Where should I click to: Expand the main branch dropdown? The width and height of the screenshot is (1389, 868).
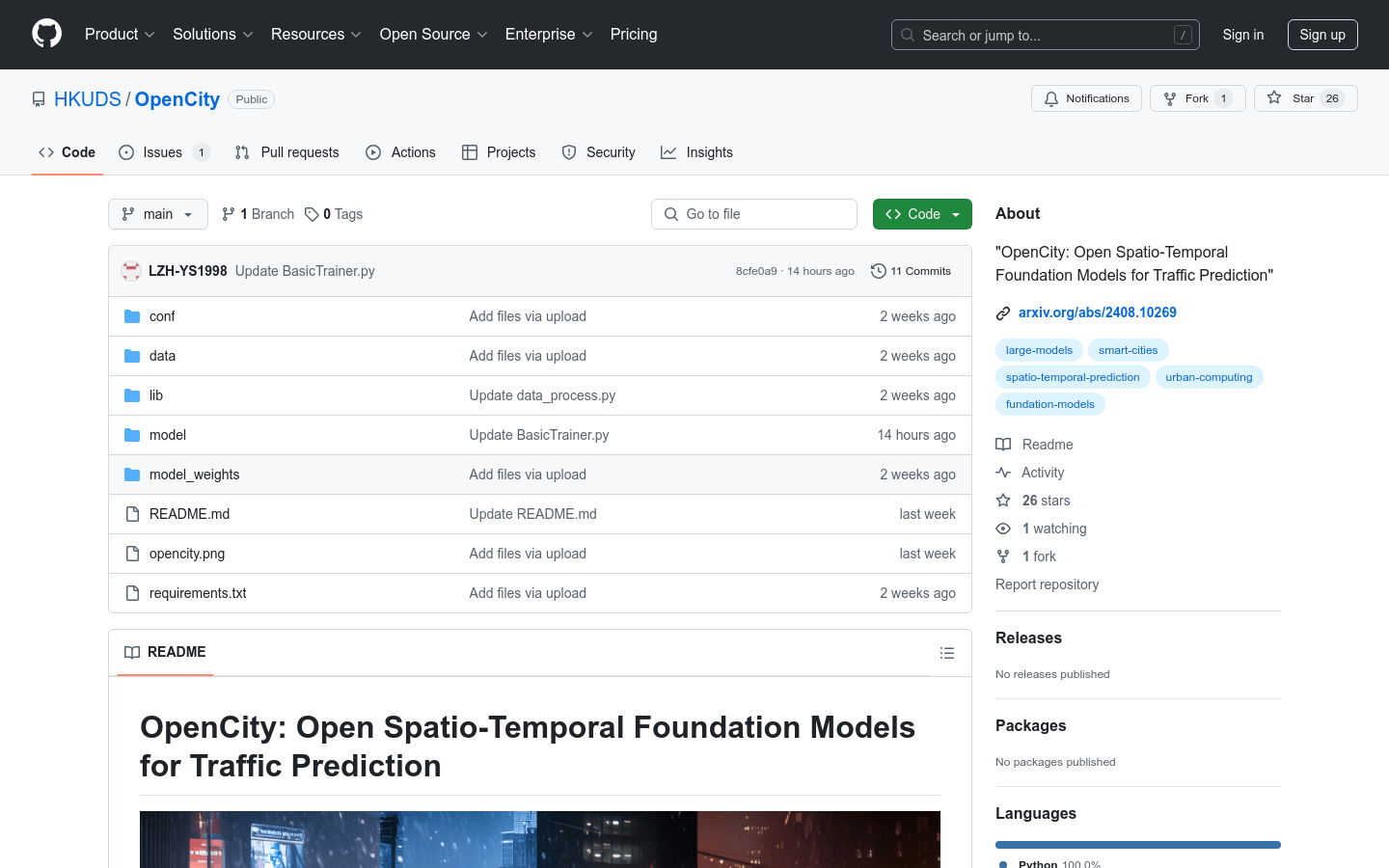(x=158, y=214)
